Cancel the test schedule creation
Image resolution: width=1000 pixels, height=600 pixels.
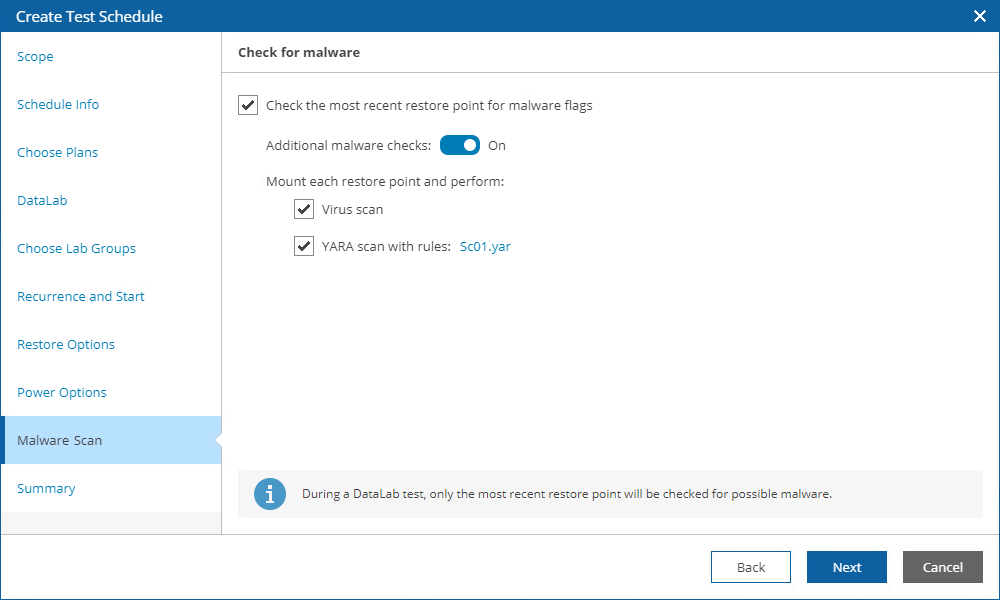point(942,567)
